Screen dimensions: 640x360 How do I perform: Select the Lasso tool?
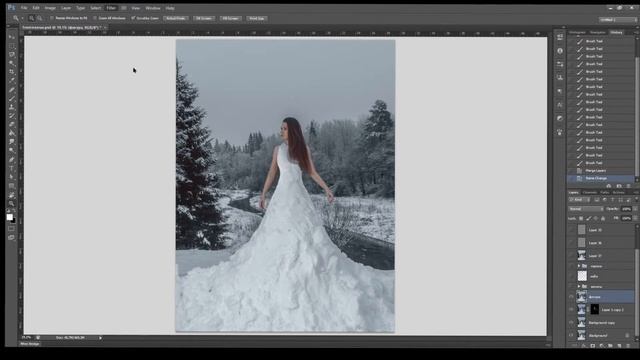coord(12,54)
